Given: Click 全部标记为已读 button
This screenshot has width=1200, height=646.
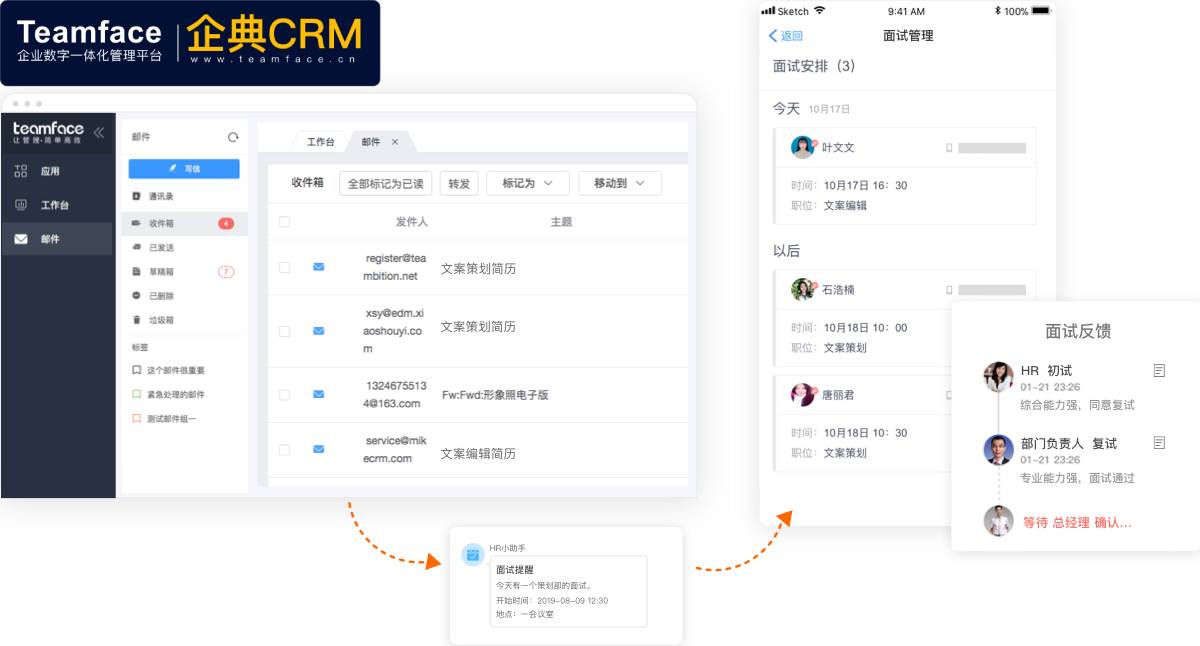Looking at the screenshot, I should click(385, 183).
